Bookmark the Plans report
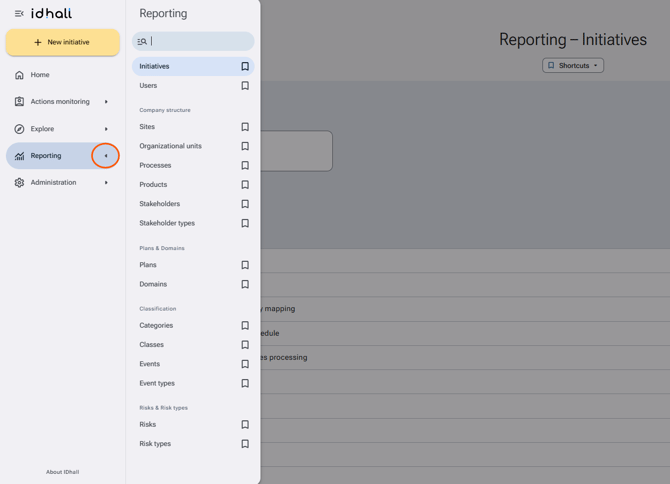Image resolution: width=670 pixels, height=484 pixels. pyautogui.click(x=245, y=265)
